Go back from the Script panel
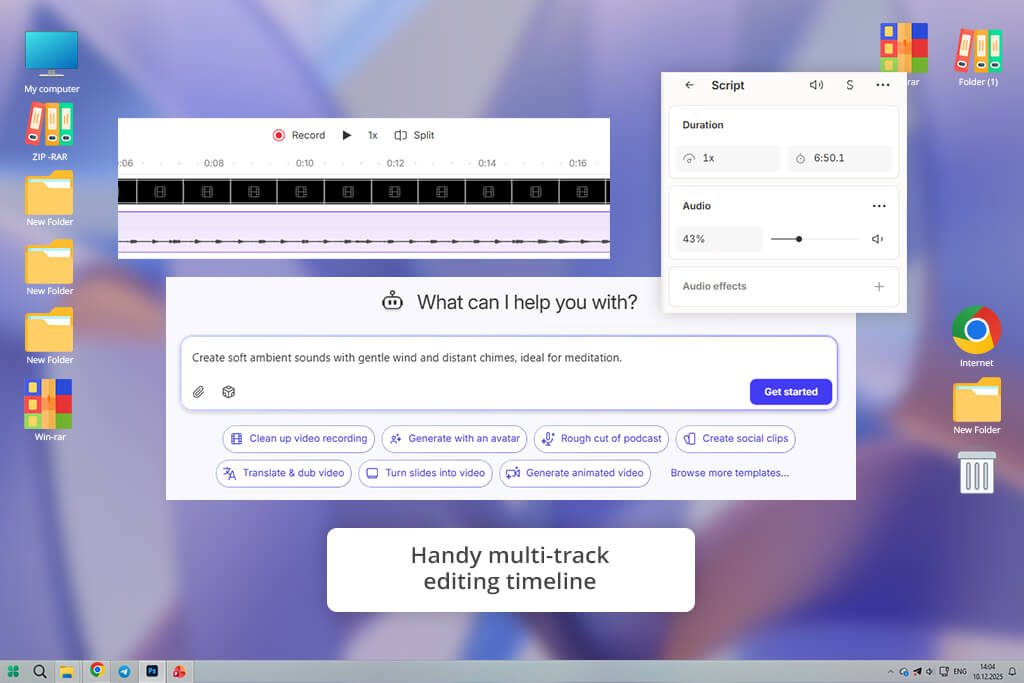 pyautogui.click(x=689, y=85)
